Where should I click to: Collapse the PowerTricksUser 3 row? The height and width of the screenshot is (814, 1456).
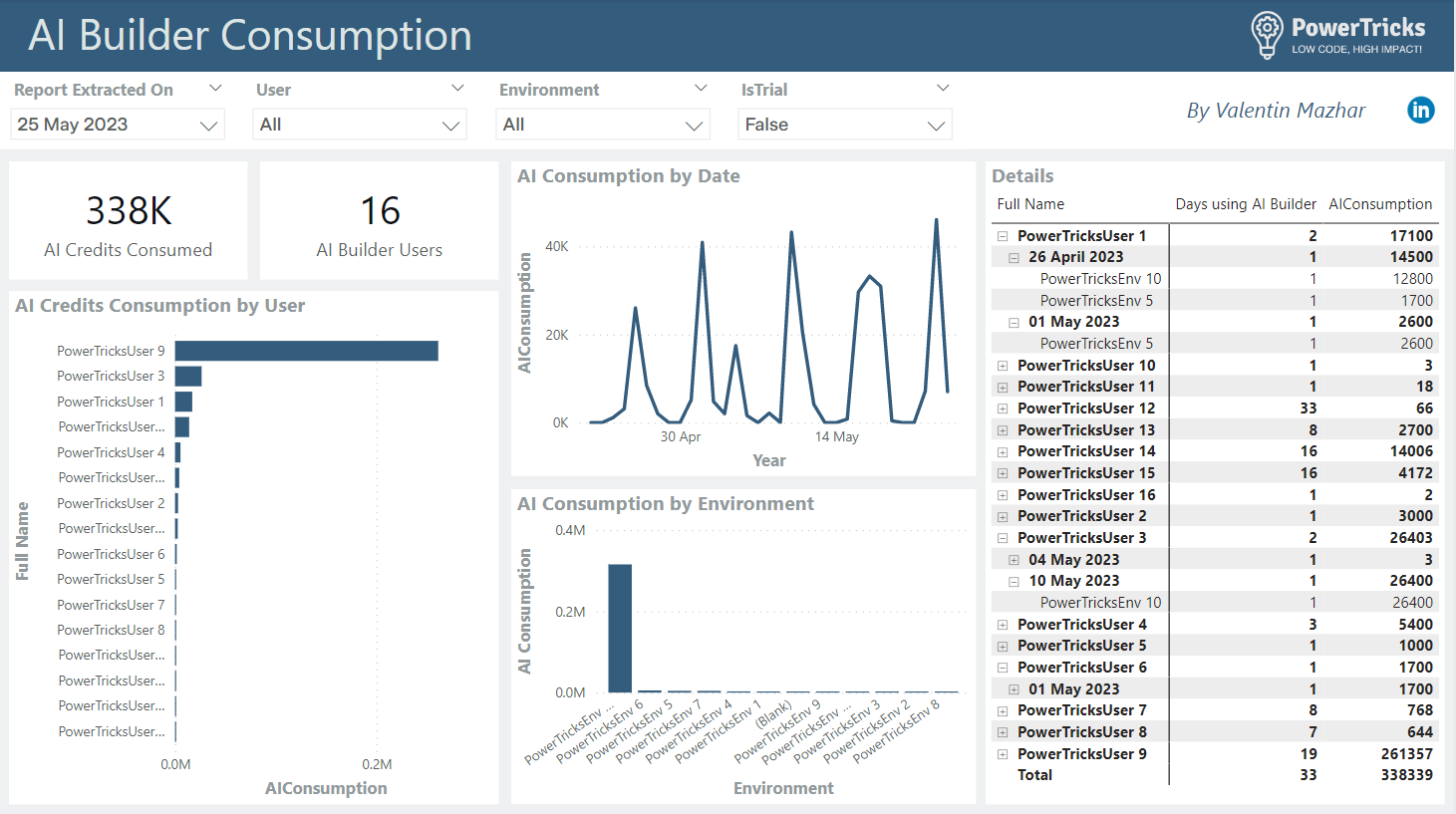click(x=1003, y=538)
